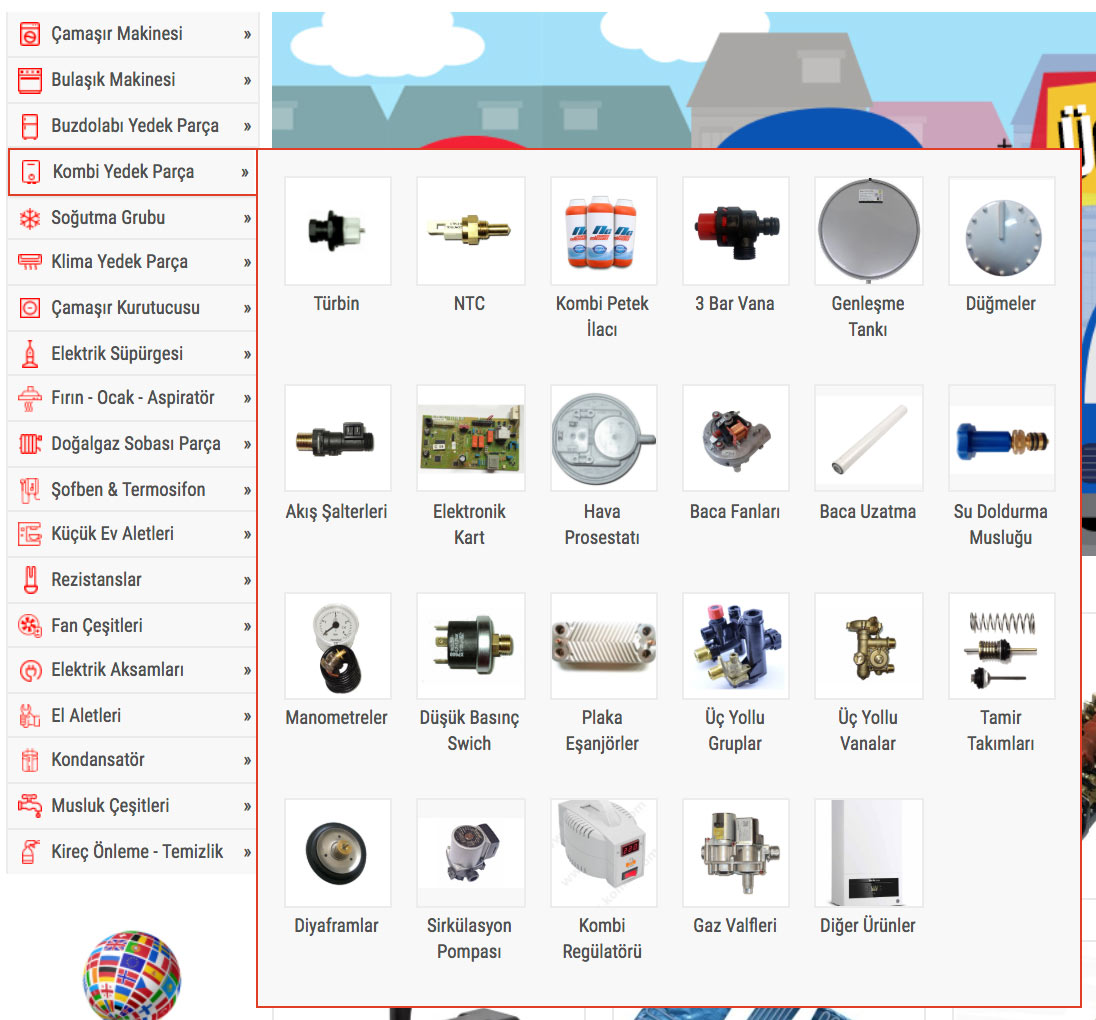This screenshot has height=1020, width=1096.
Task: Click the faucet icon beside Musluk Çeşitleri
Action: (29, 805)
